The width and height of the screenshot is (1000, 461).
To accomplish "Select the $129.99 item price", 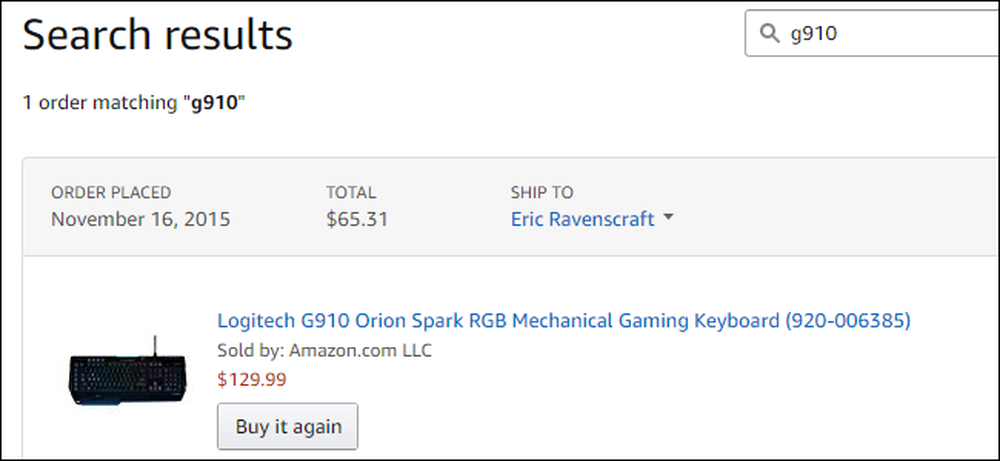I will click(252, 380).
